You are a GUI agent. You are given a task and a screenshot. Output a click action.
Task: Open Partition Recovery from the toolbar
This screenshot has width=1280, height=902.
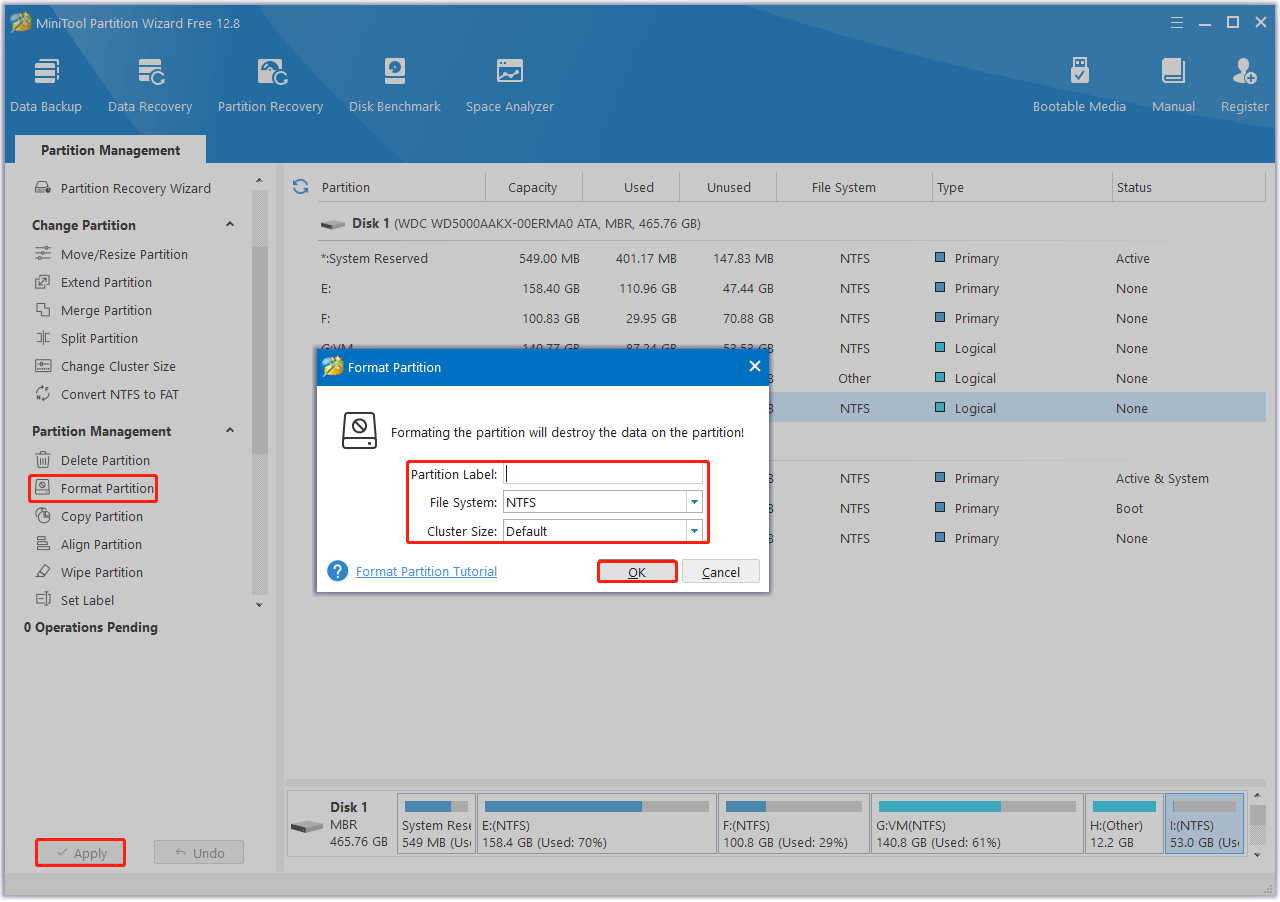click(x=270, y=85)
